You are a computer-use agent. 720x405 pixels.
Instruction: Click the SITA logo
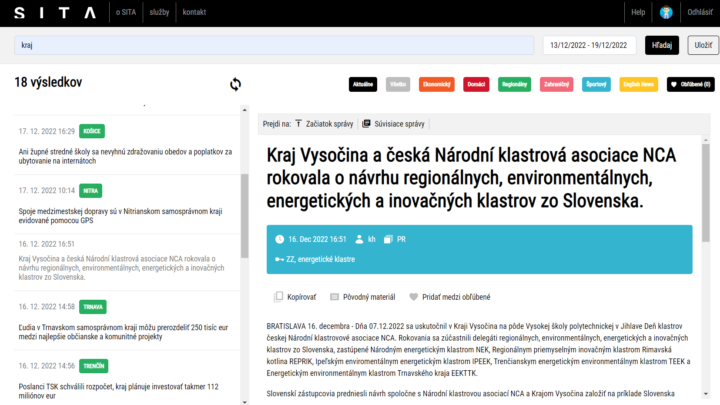[55, 12]
